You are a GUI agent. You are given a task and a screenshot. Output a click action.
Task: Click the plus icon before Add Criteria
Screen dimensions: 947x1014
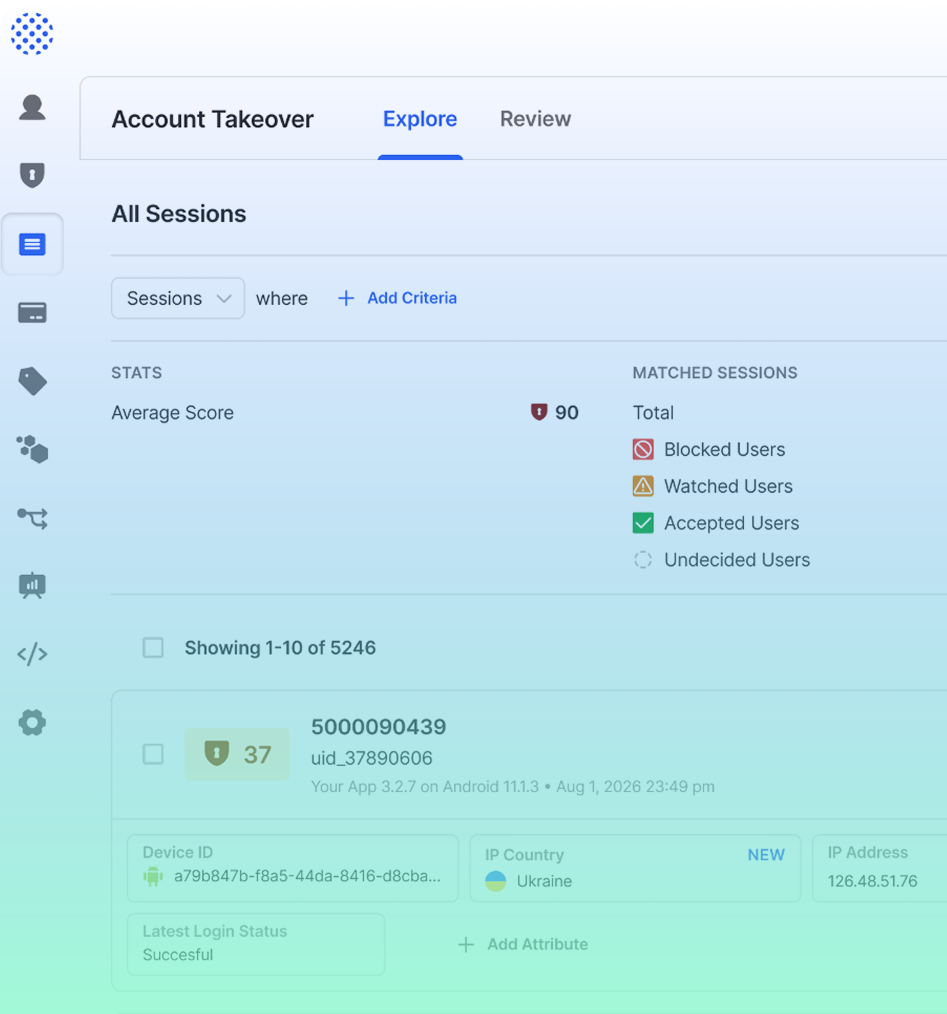click(x=346, y=298)
